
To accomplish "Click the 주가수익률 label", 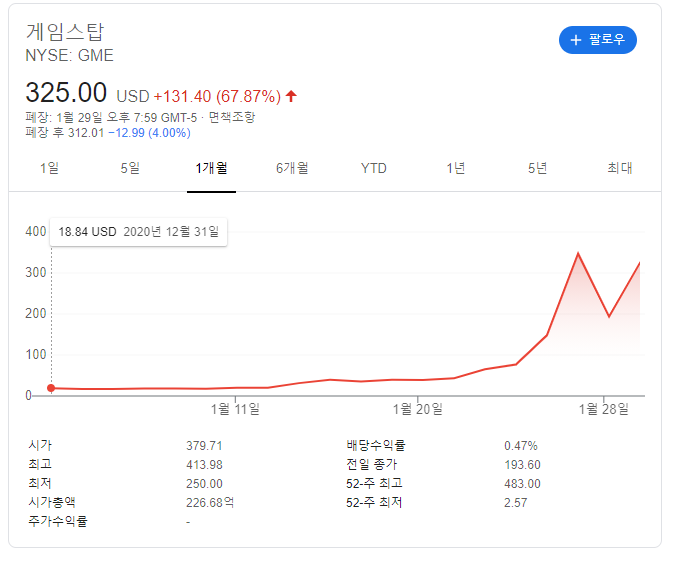I will point(58,521).
